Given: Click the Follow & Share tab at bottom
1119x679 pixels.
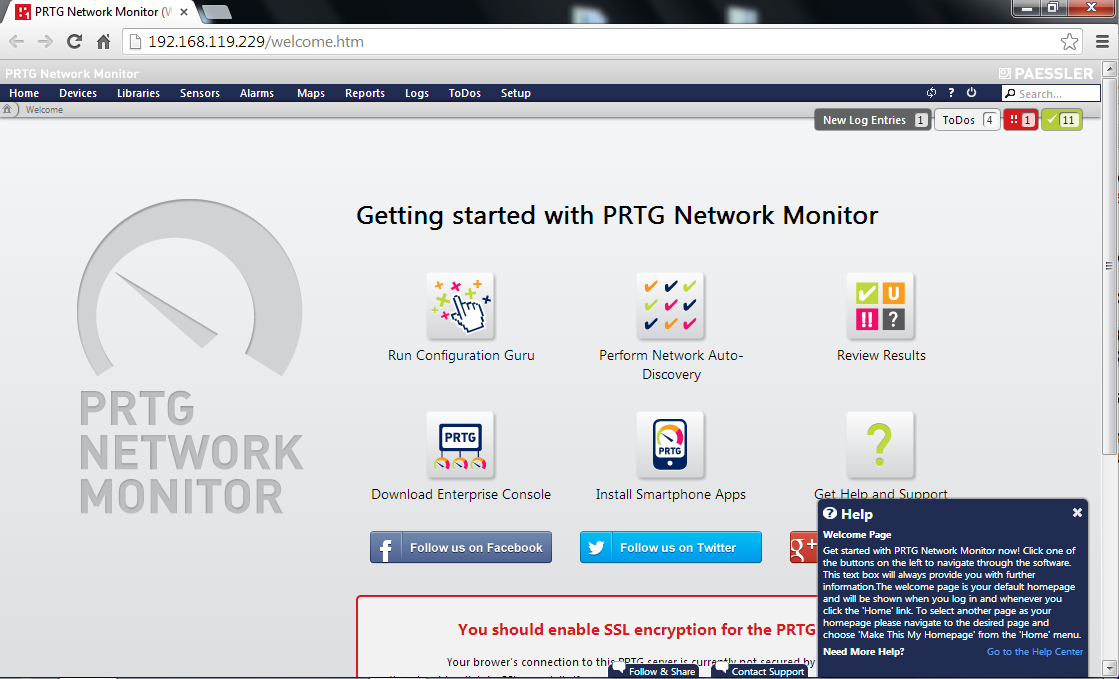Looking at the screenshot, I should coord(654,670).
